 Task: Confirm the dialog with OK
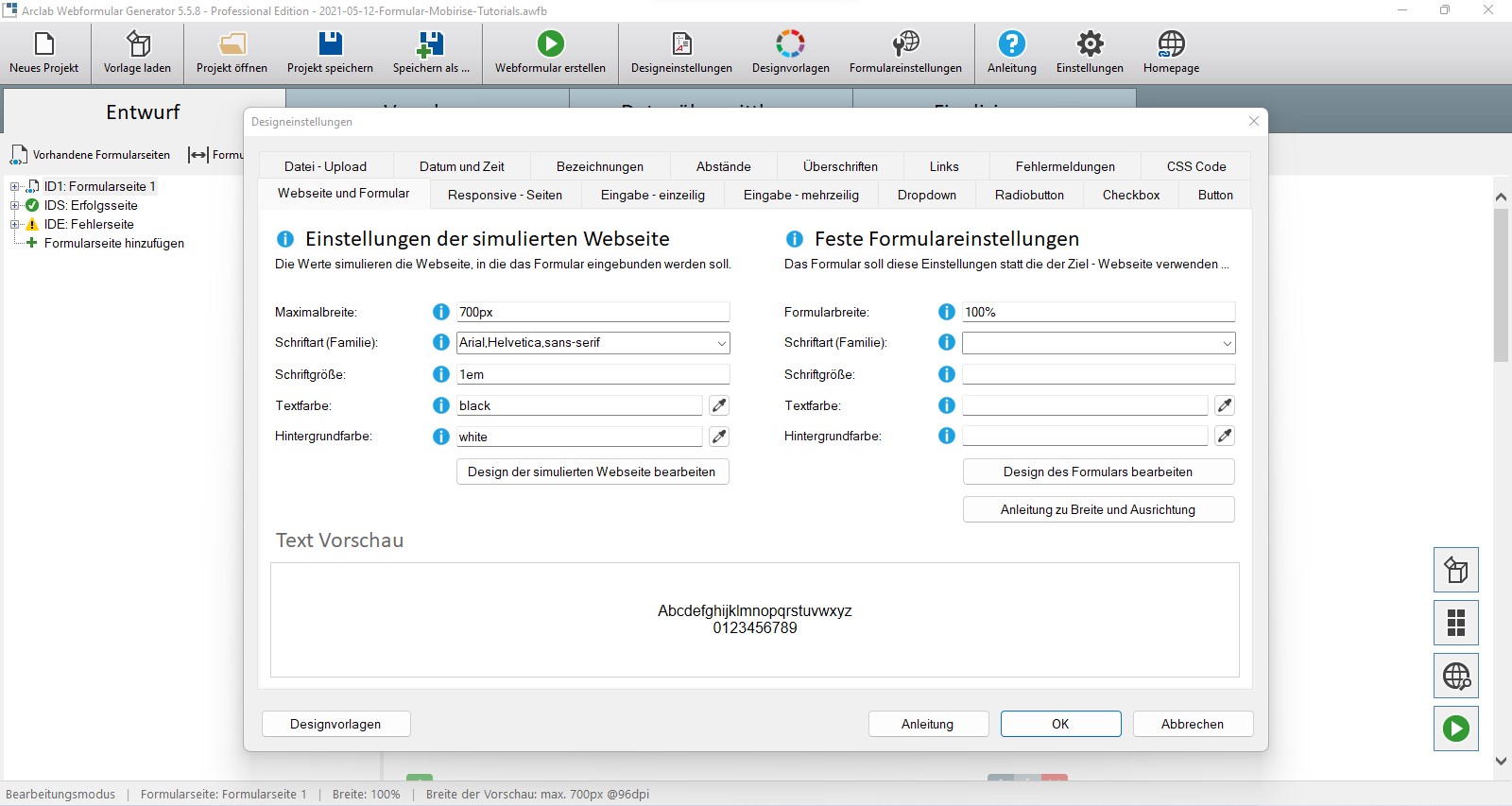coord(1060,724)
